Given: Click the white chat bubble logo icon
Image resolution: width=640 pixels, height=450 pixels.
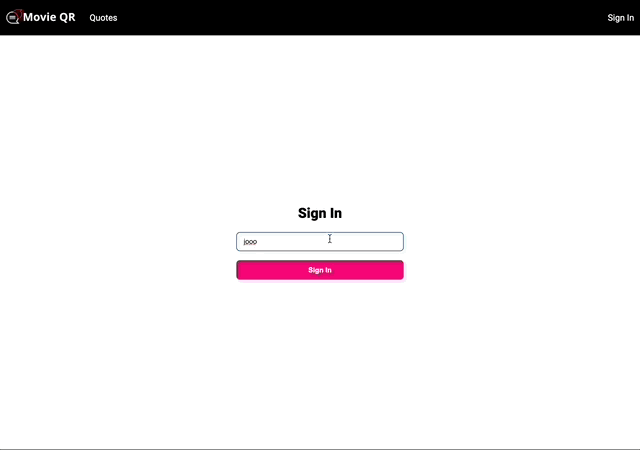Looking at the screenshot, I should [12, 18].
